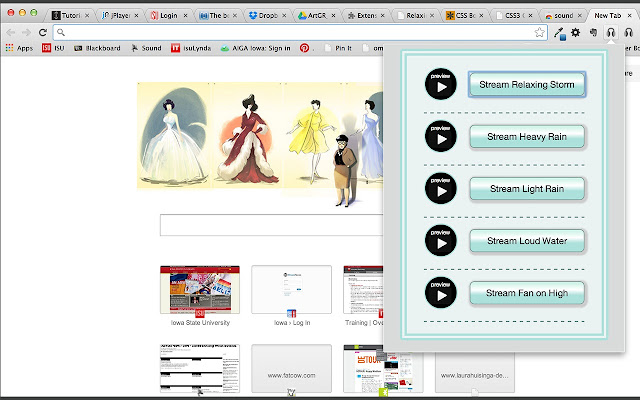
Task: Launch Stream Fan on High
Action: point(527,293)
